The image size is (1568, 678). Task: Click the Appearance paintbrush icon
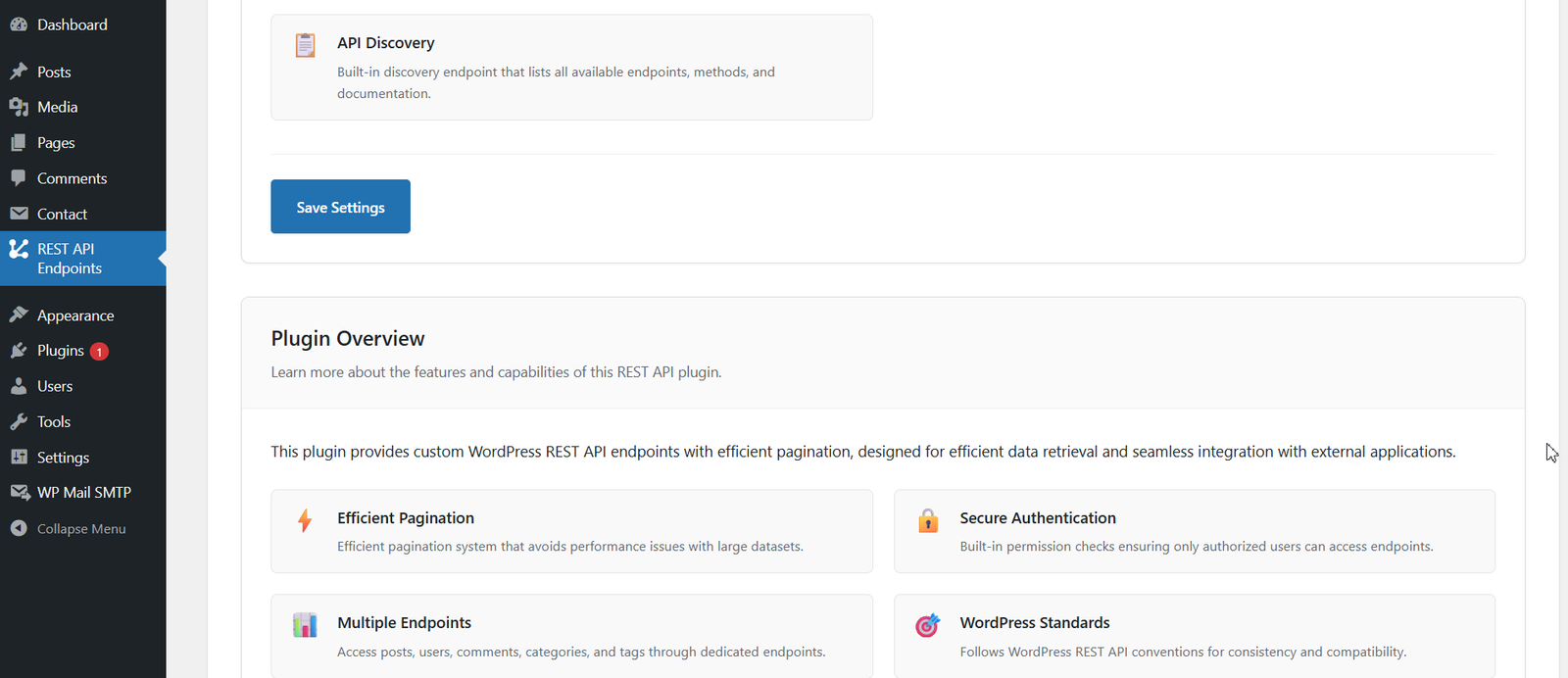[19, 315]
